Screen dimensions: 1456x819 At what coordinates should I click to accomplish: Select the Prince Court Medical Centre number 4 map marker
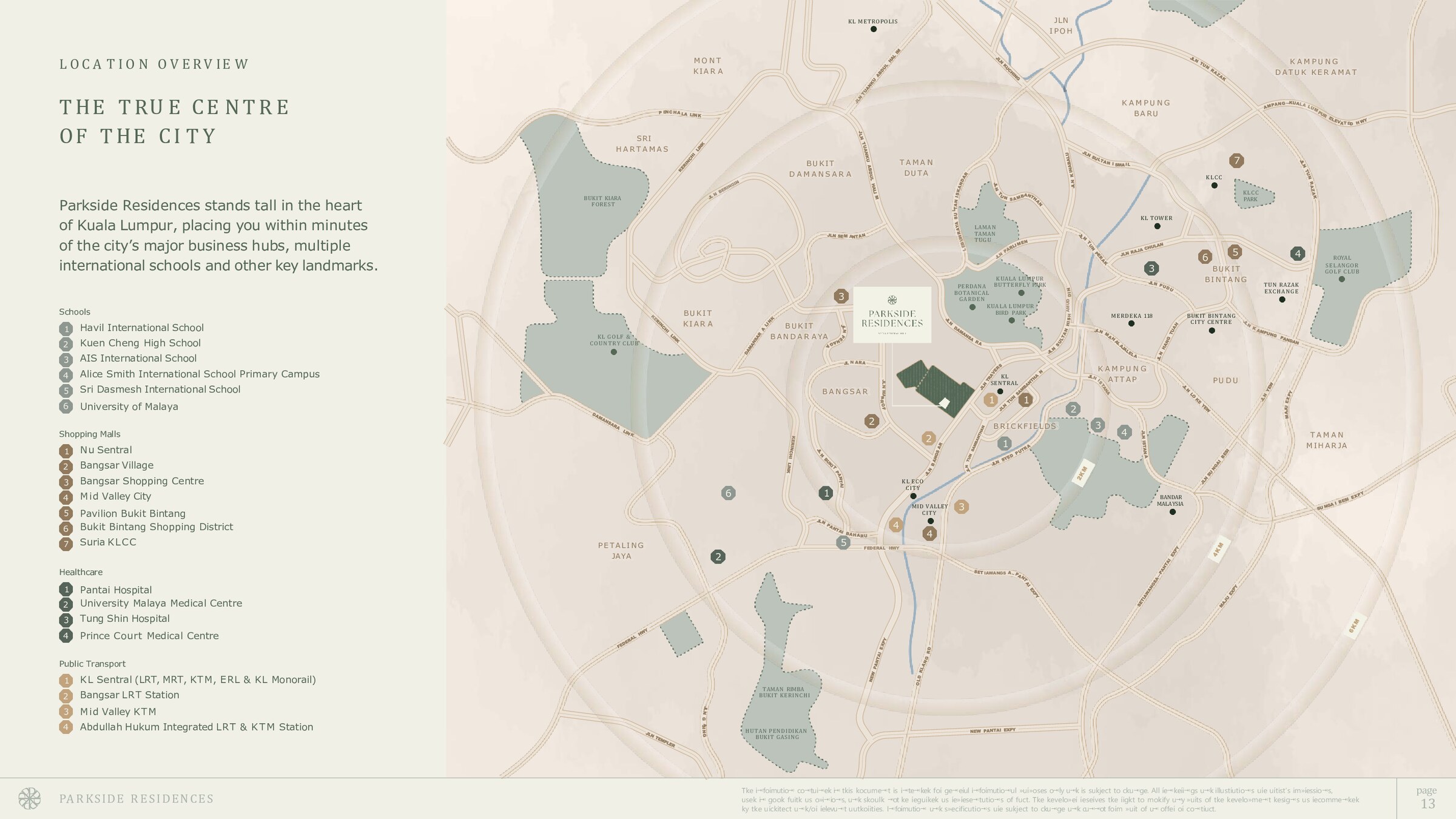[x=1298, y=254]
